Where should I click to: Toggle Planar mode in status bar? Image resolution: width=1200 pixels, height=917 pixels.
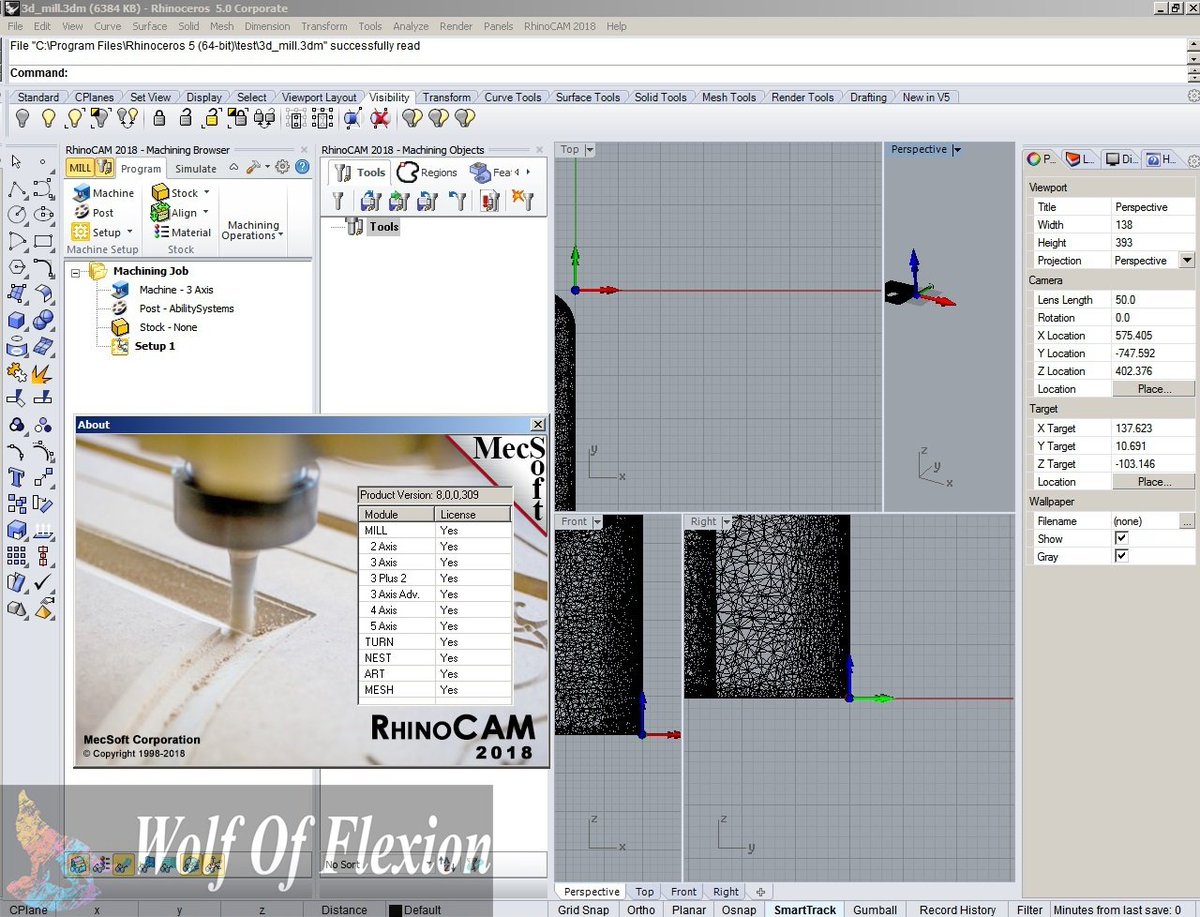click(689, 909)
